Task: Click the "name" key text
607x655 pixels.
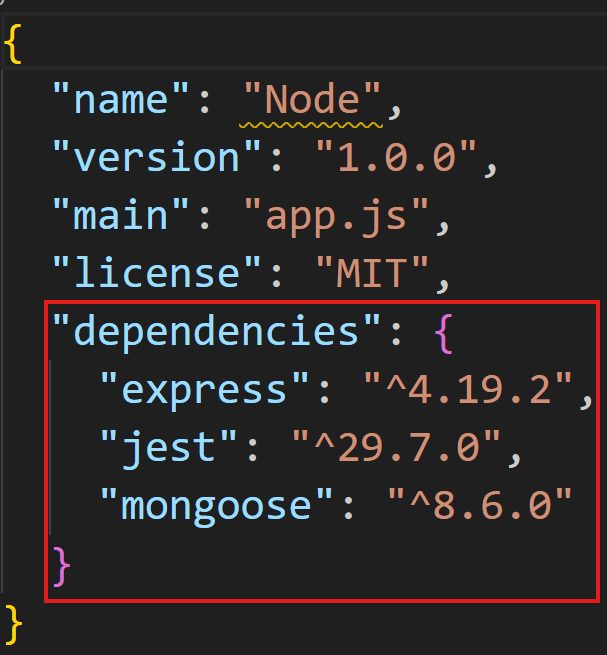Action: [121, 99]
